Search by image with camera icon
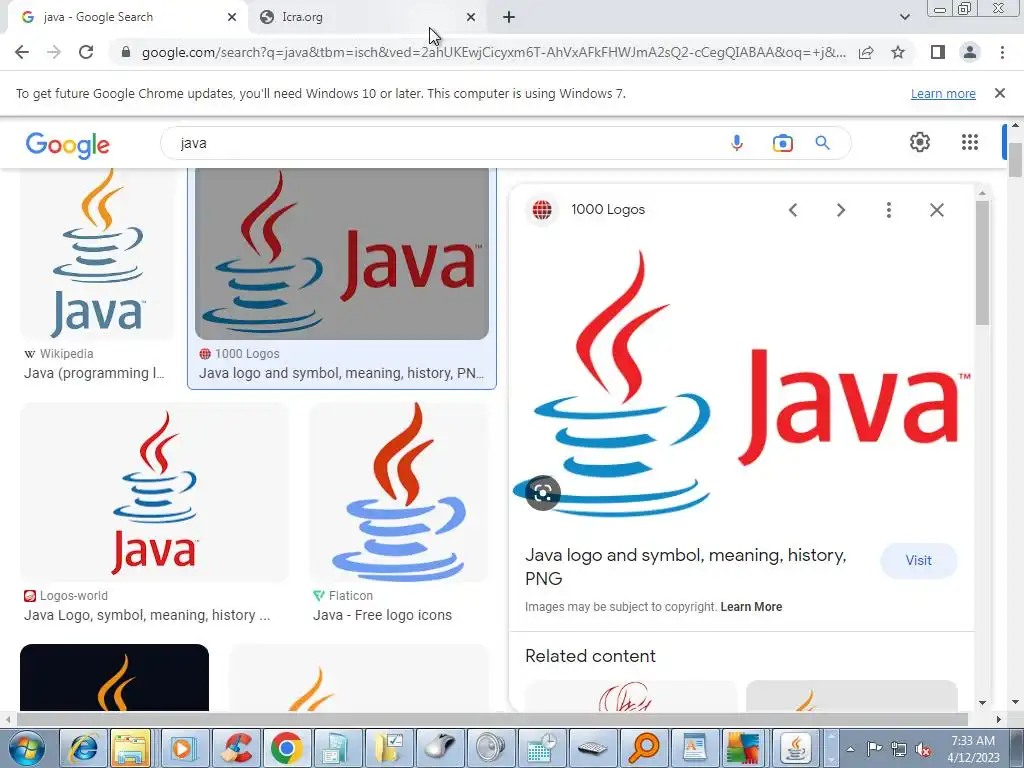 [x=782, y=143]
